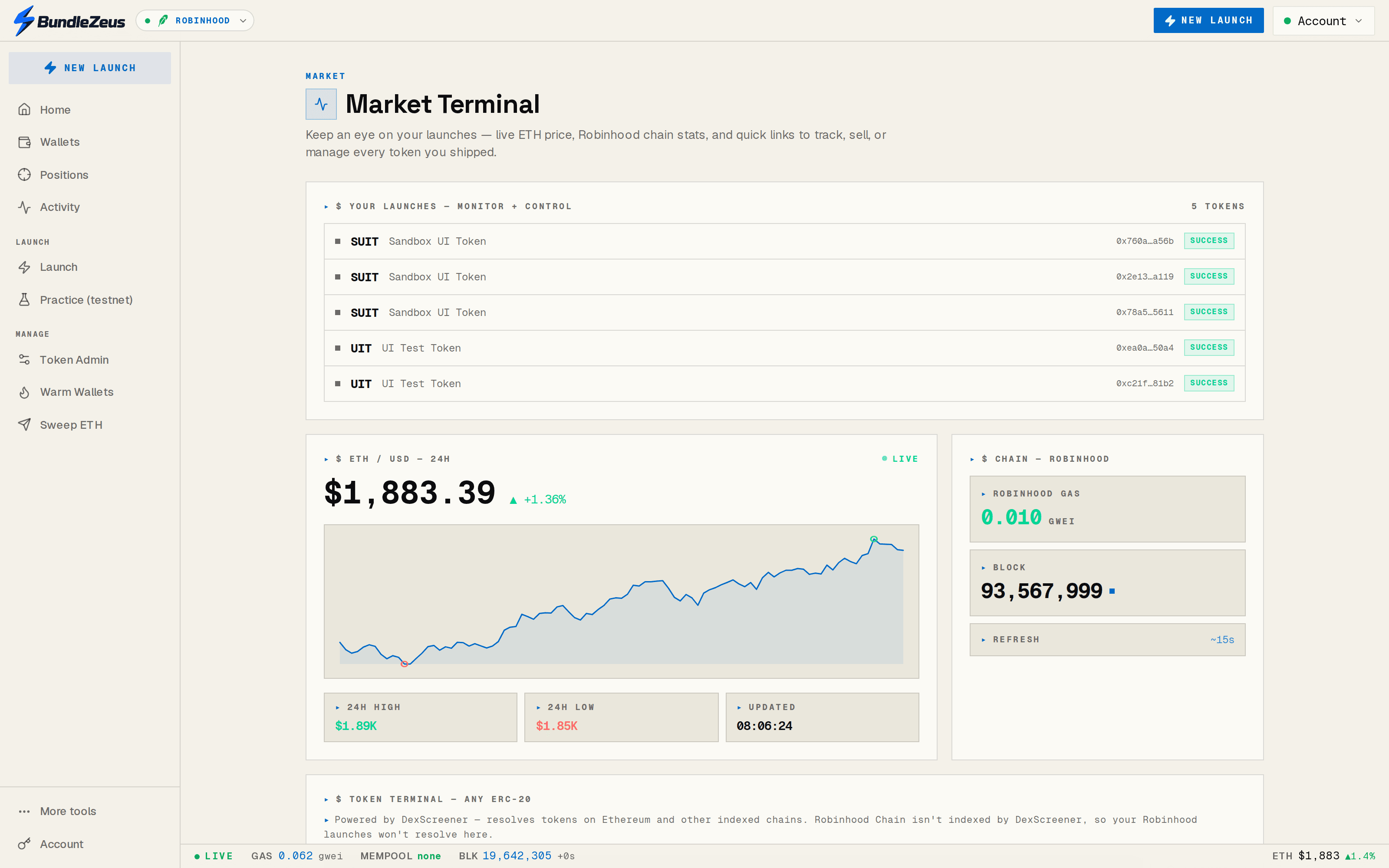Open the Launch menu item
The height and width of the screenshot is (868, 1389).
(59, 267)
